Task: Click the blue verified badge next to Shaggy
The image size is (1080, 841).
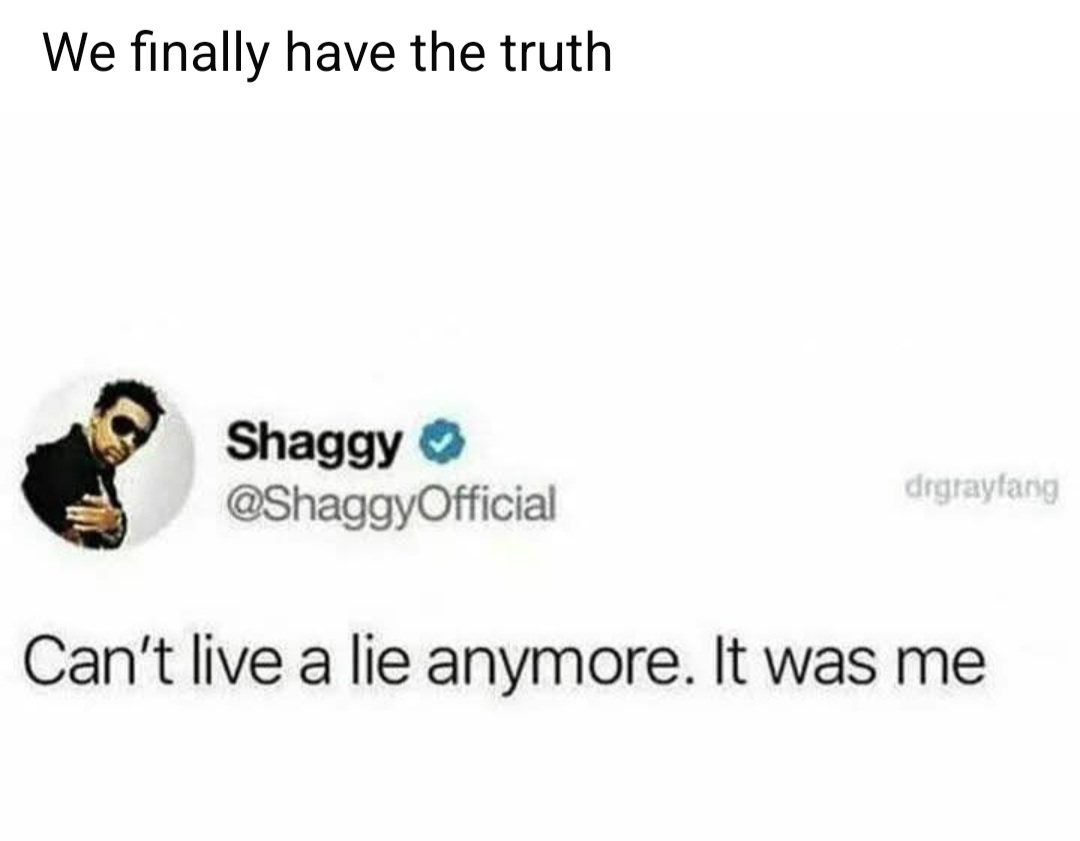Action: click(x=443, y=442)
